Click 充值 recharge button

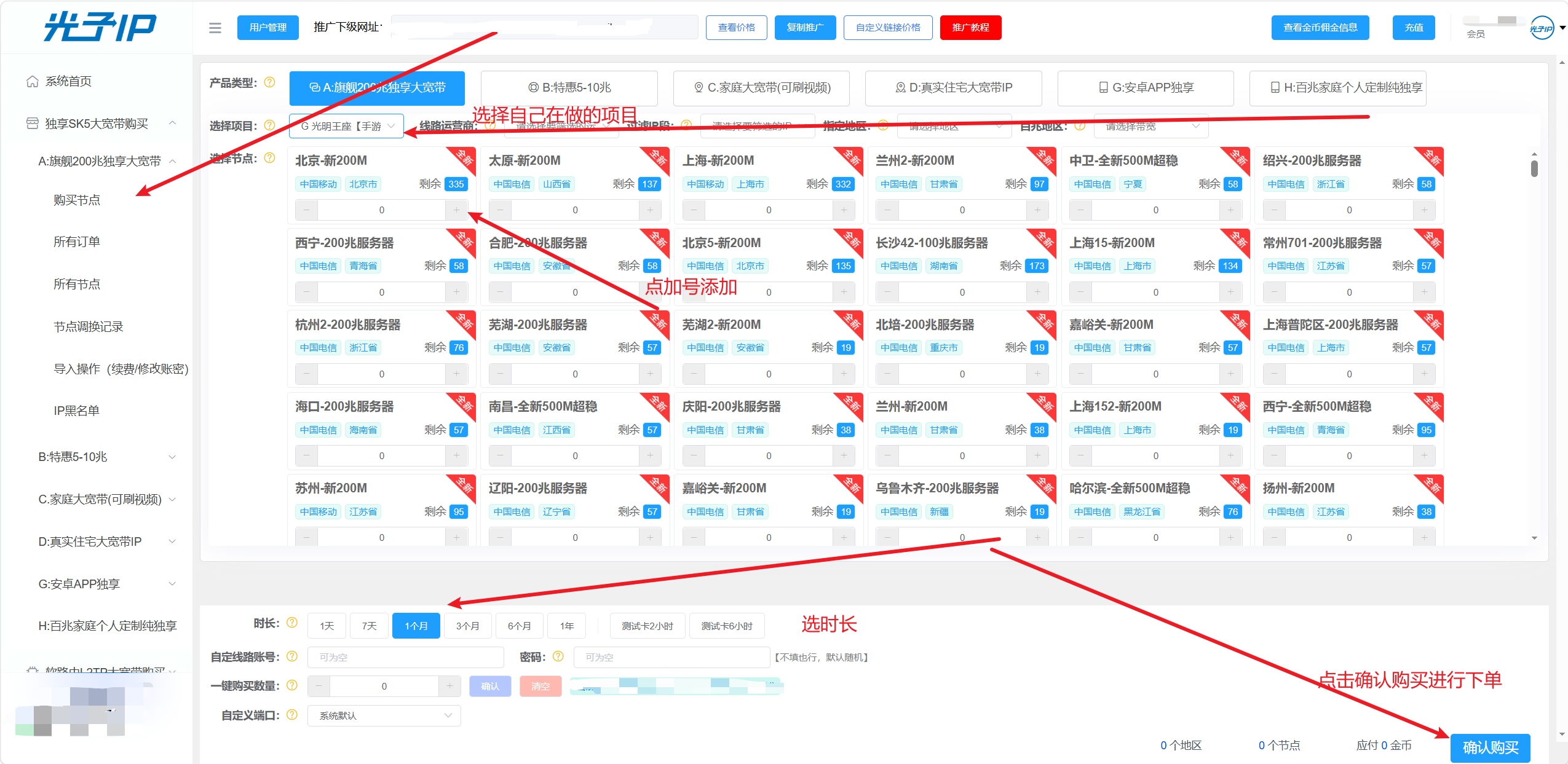tap(1414, 28)
